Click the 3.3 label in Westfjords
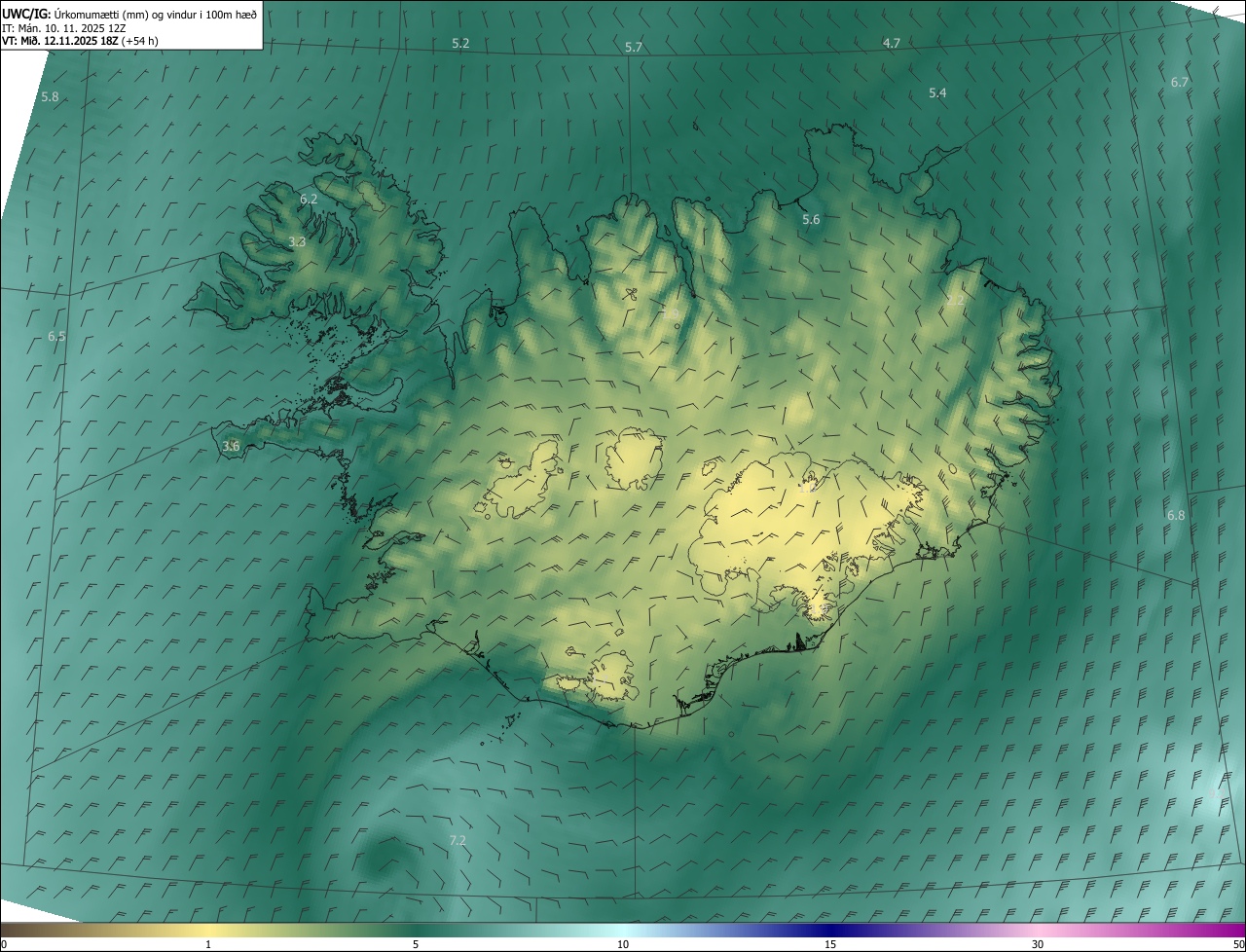Image resolution: width=1246 pixels, height=952 pixels. click(x=297, y=241)
